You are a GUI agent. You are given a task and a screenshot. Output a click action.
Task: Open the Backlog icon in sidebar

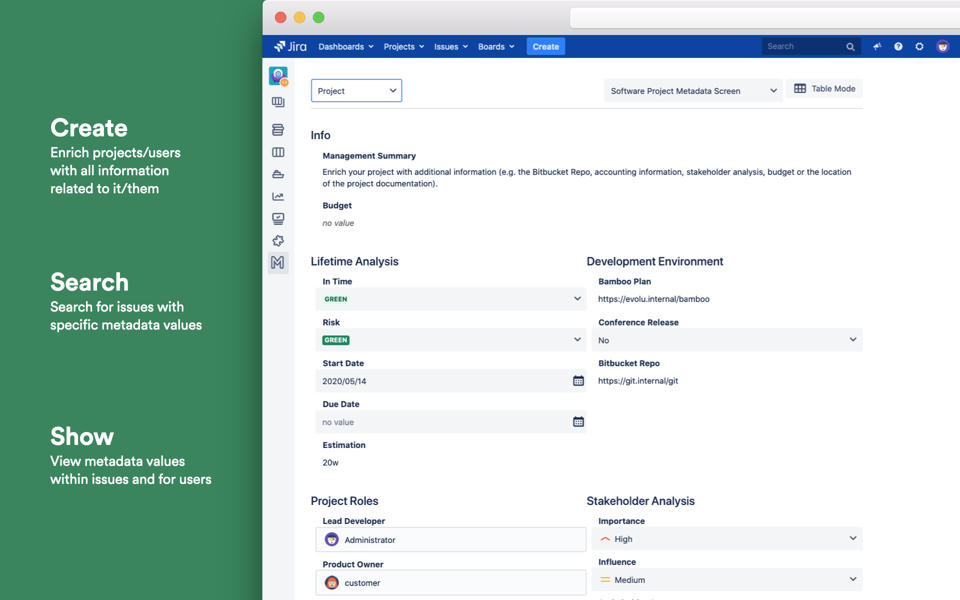point(278,130)
